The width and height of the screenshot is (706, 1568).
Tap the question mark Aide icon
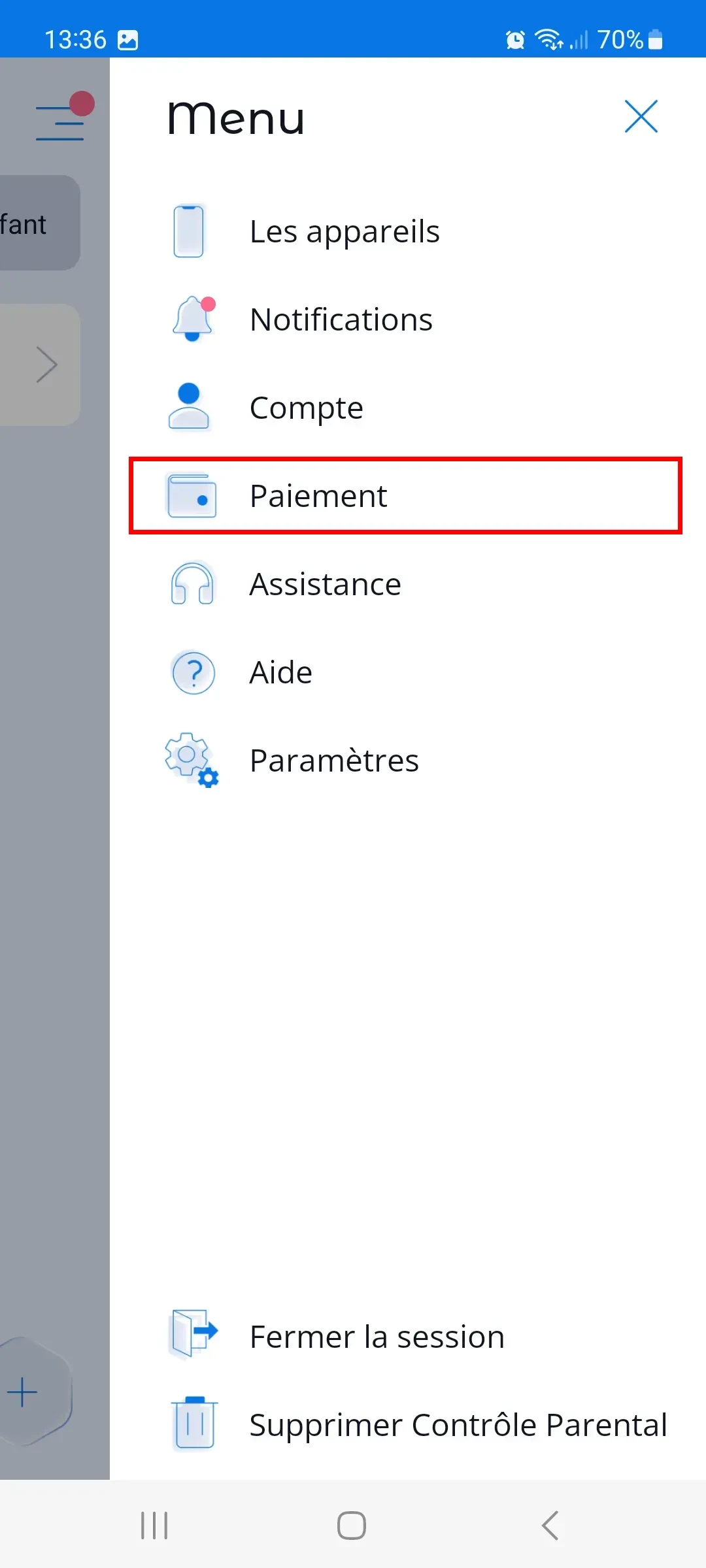(x=193, y=672)
